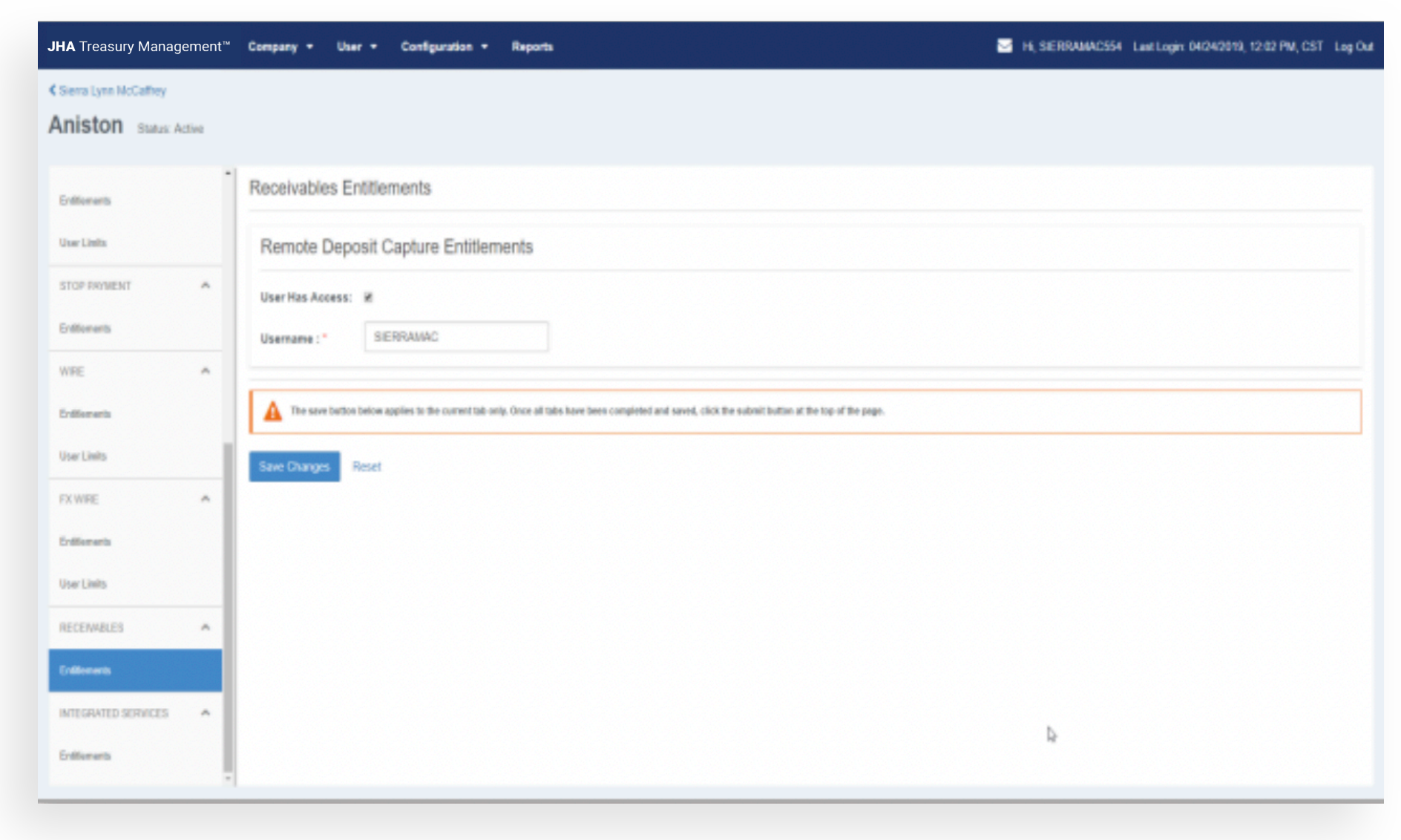Focus the Username input field
Screen dimensions: 1401x840
point(456,337)
